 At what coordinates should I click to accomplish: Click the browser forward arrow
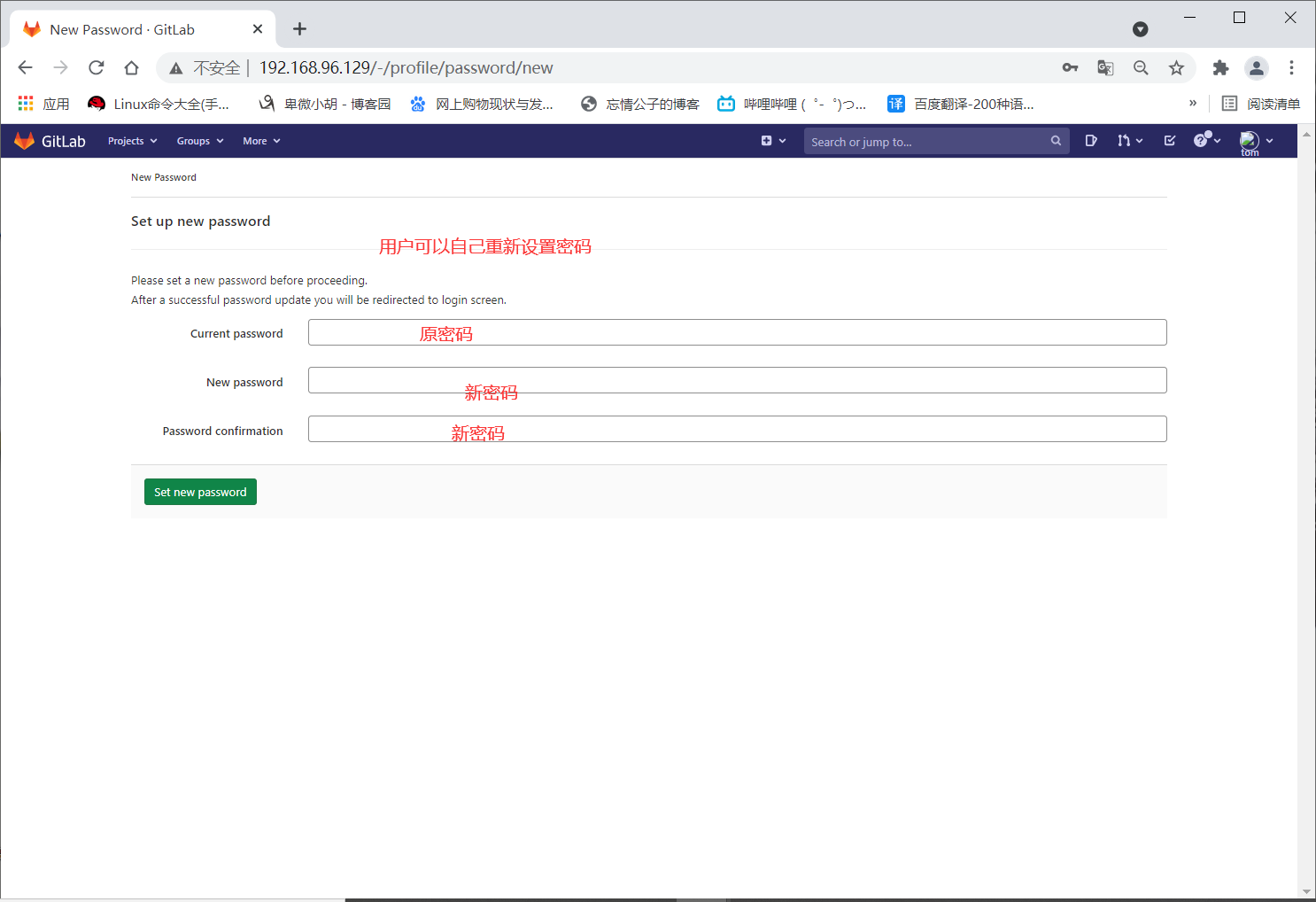[60, 67]
